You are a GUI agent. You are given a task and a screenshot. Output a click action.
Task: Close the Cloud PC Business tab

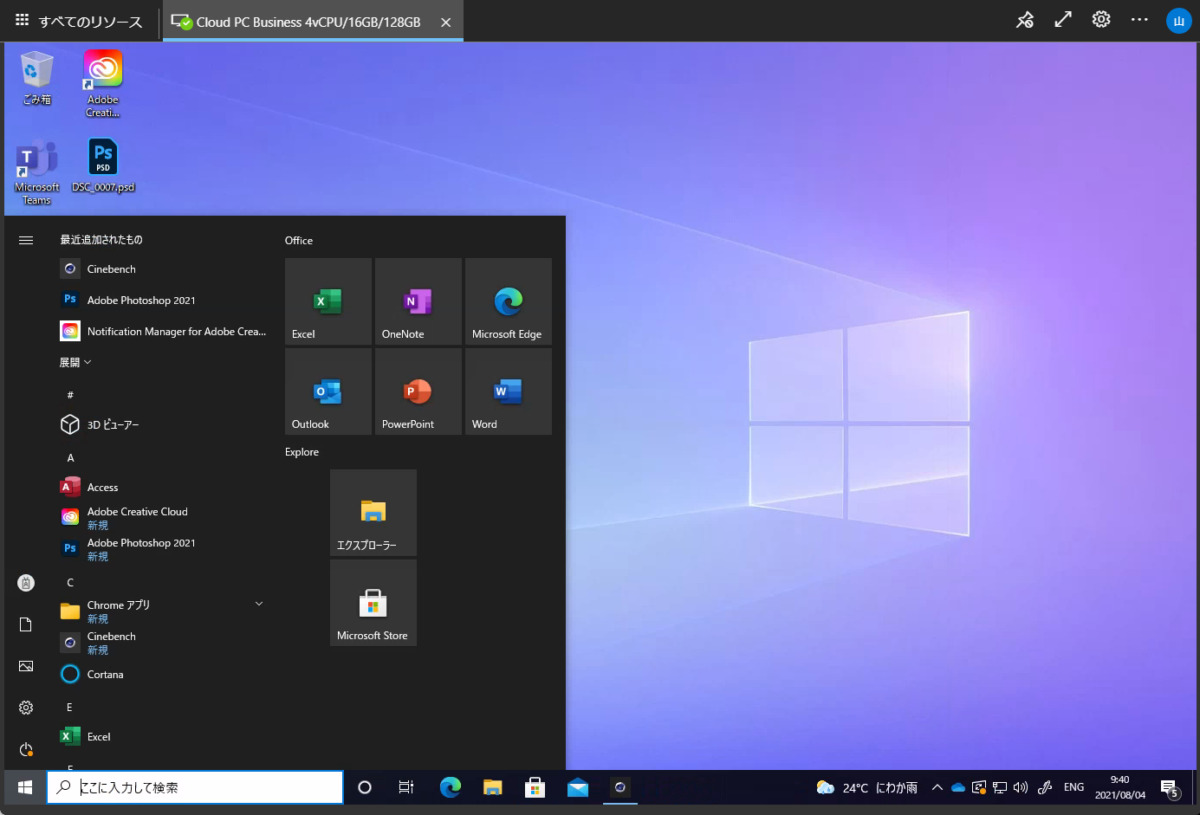point(446,22)
